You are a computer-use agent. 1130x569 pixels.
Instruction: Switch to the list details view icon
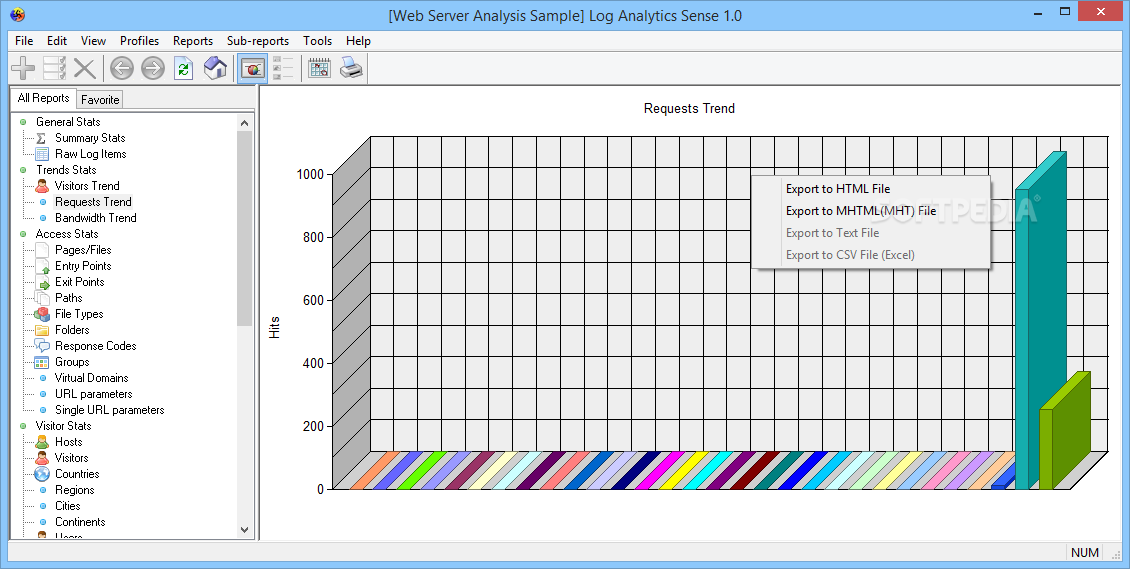pos(283,68)
